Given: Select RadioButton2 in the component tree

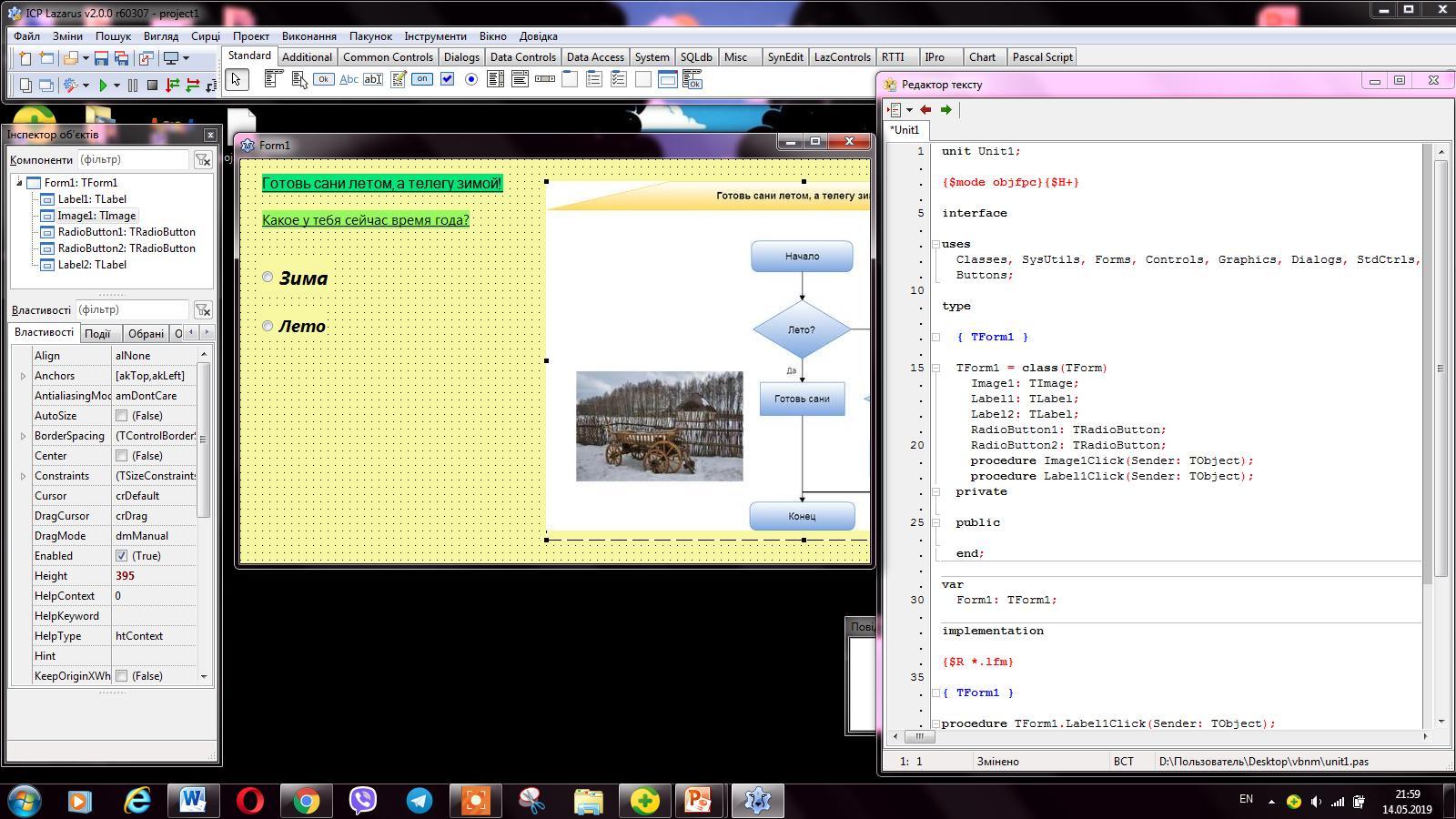Looking at the screenshot, I should click(126, 248).
